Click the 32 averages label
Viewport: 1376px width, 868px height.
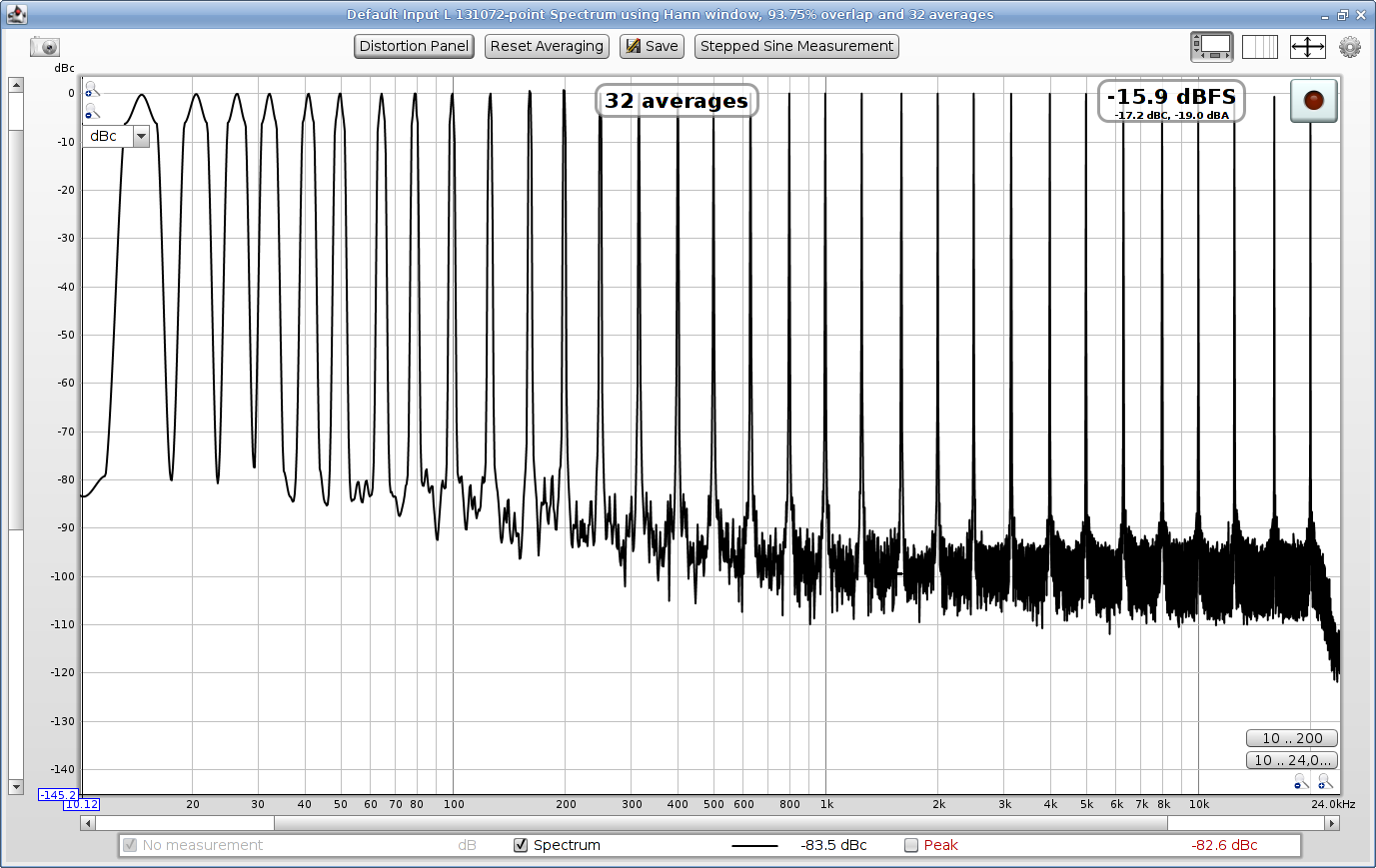click(x=677, y=101)
